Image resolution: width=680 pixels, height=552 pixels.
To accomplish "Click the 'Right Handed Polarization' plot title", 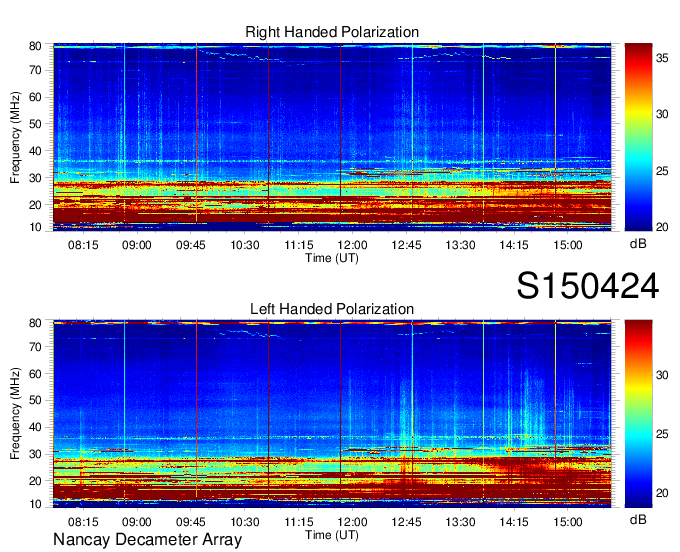I will click(x=332, y=32).
